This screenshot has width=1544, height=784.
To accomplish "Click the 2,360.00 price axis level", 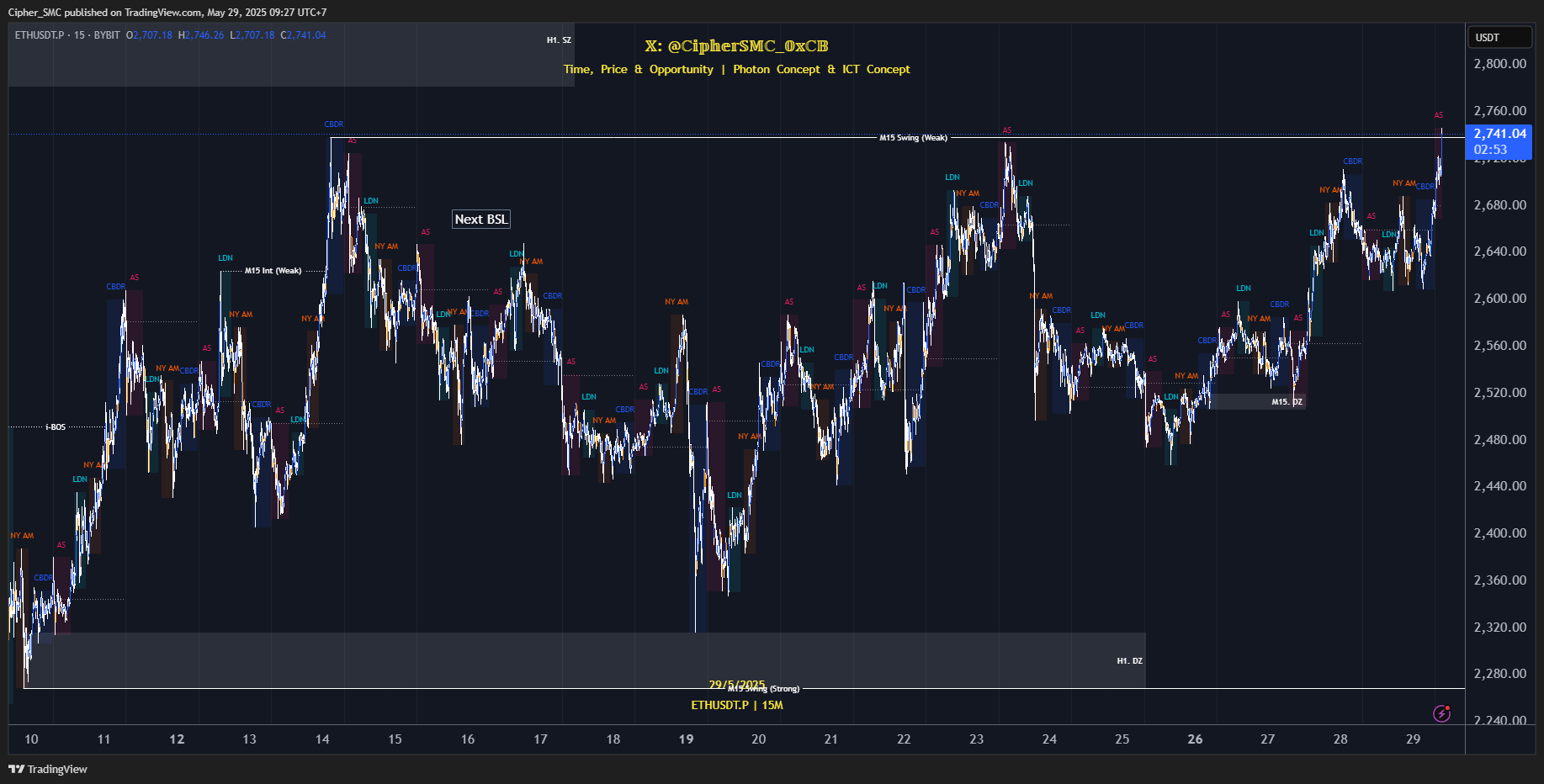I will pyautogui.click(x=1499, y=580).
